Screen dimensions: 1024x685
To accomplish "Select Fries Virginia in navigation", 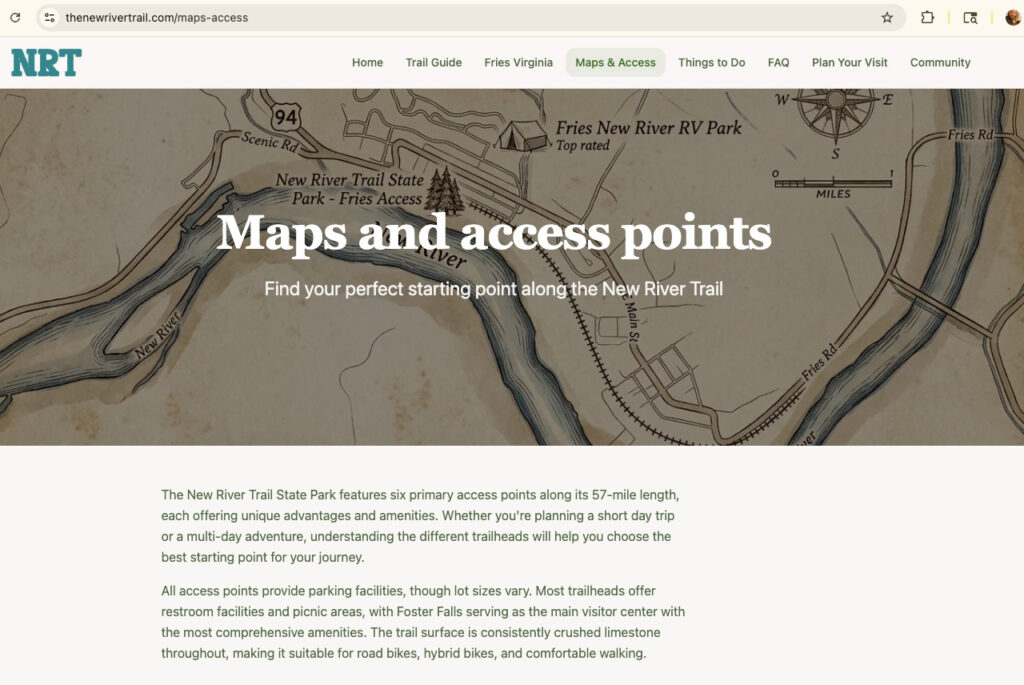I will pos(518,62).
